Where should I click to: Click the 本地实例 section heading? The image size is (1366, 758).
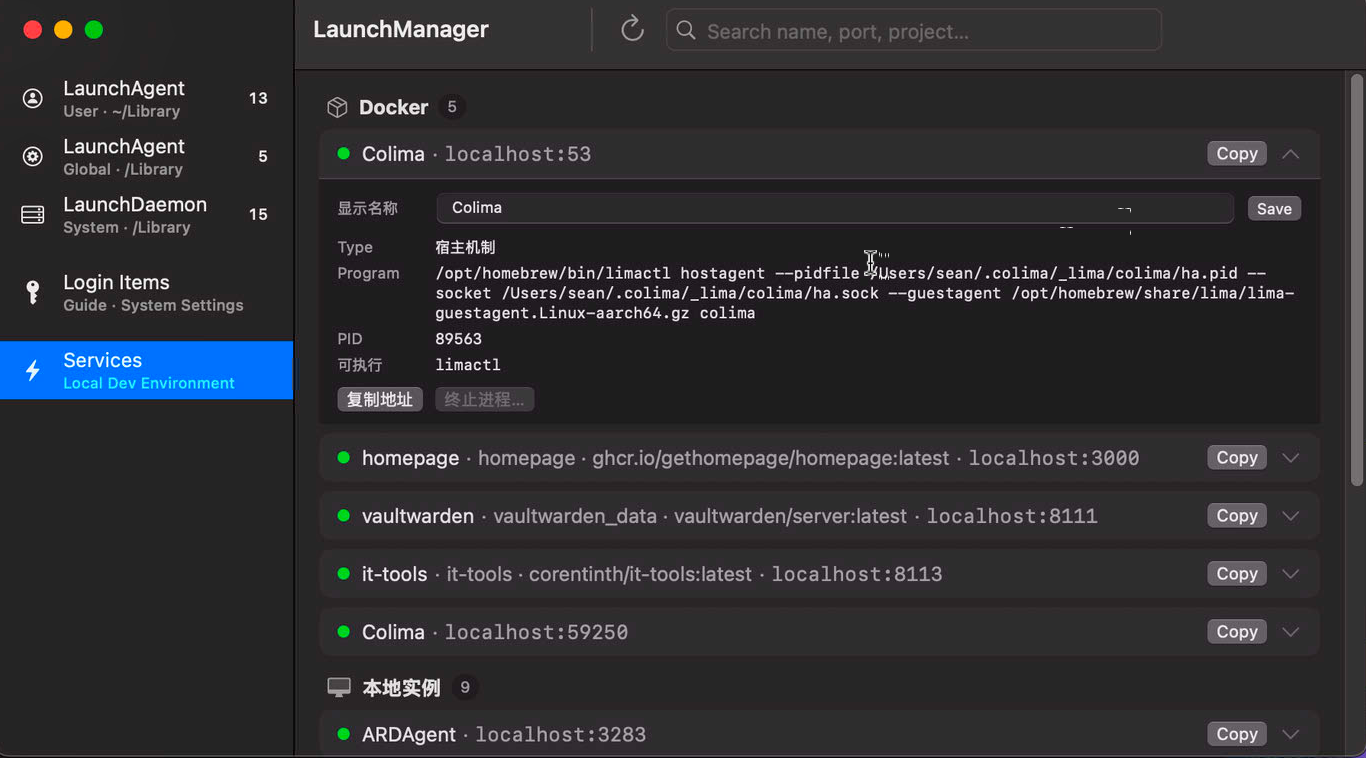coord(401,688)
